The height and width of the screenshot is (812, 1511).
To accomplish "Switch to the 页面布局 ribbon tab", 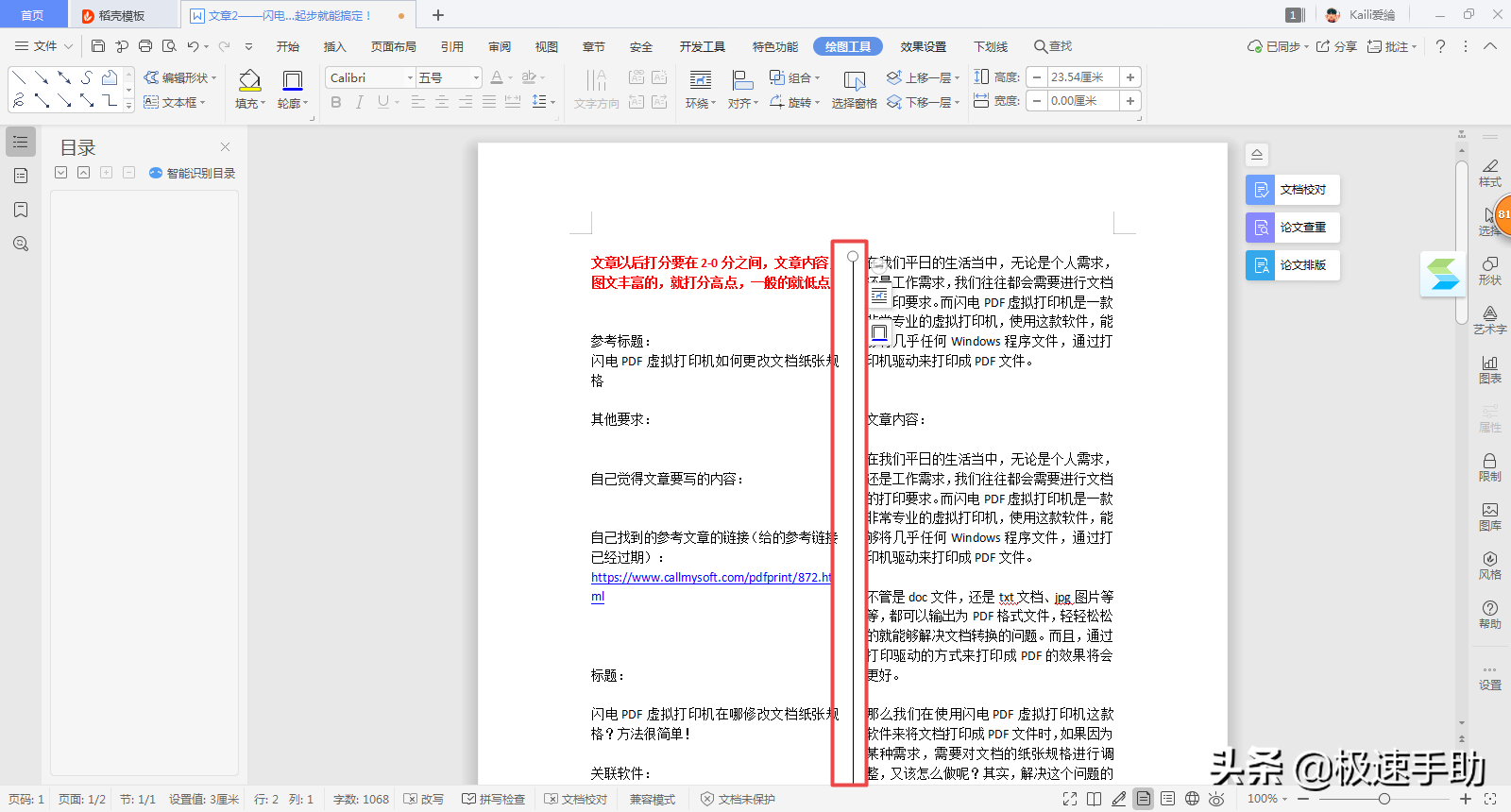I will pyautogui.click(x=393, y=46).
